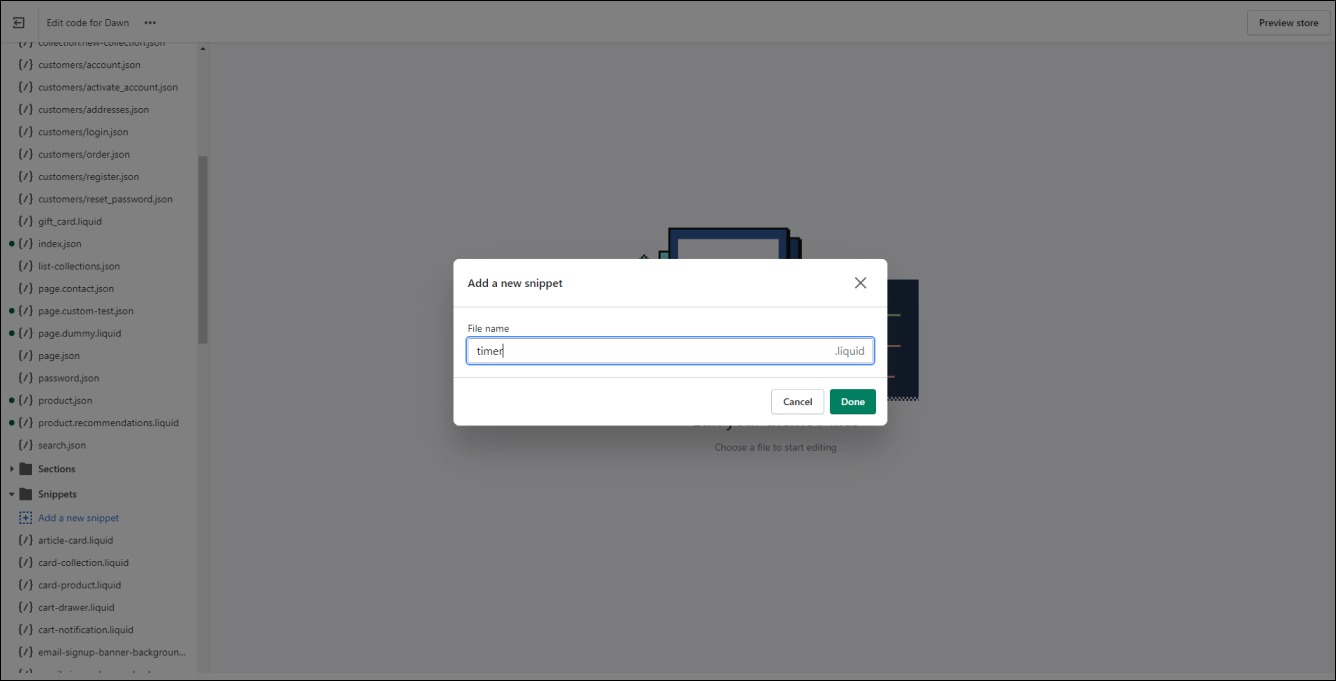1336x681 pixels.
Task: Open the three-dot menu beside Dawn
Action: click(x=150, y=22)
